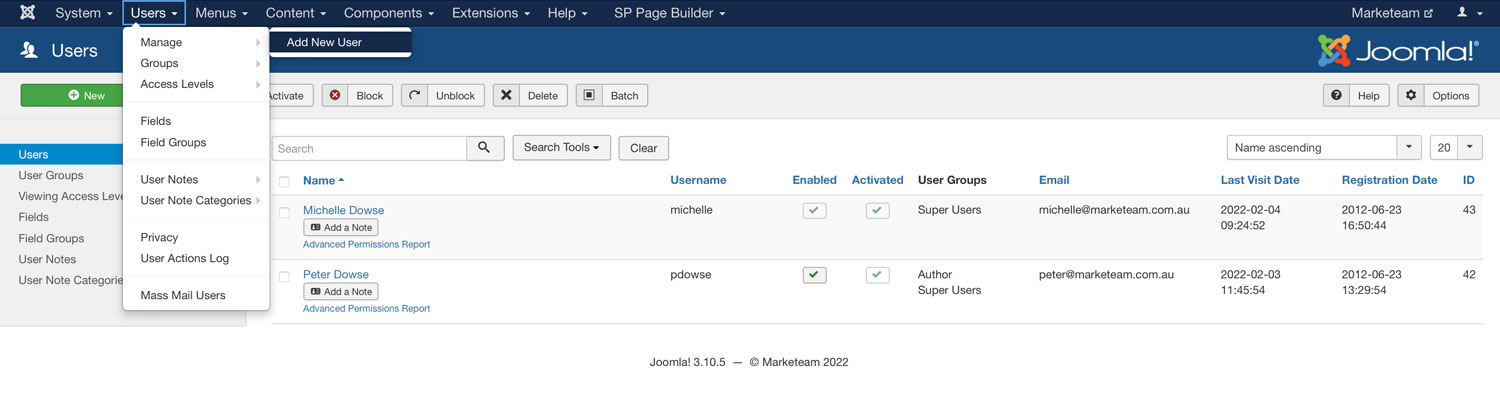Click the Joomla! brand logo at right
Viewport: 1500px width, 397px height.
[x=1397, y=50]
